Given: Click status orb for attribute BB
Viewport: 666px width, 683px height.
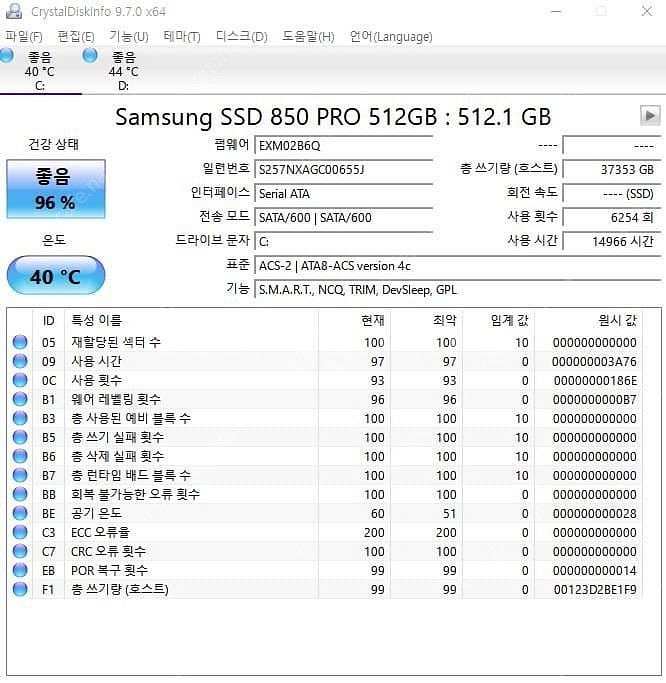Looking at the screenshot, I should click(20, 494).
